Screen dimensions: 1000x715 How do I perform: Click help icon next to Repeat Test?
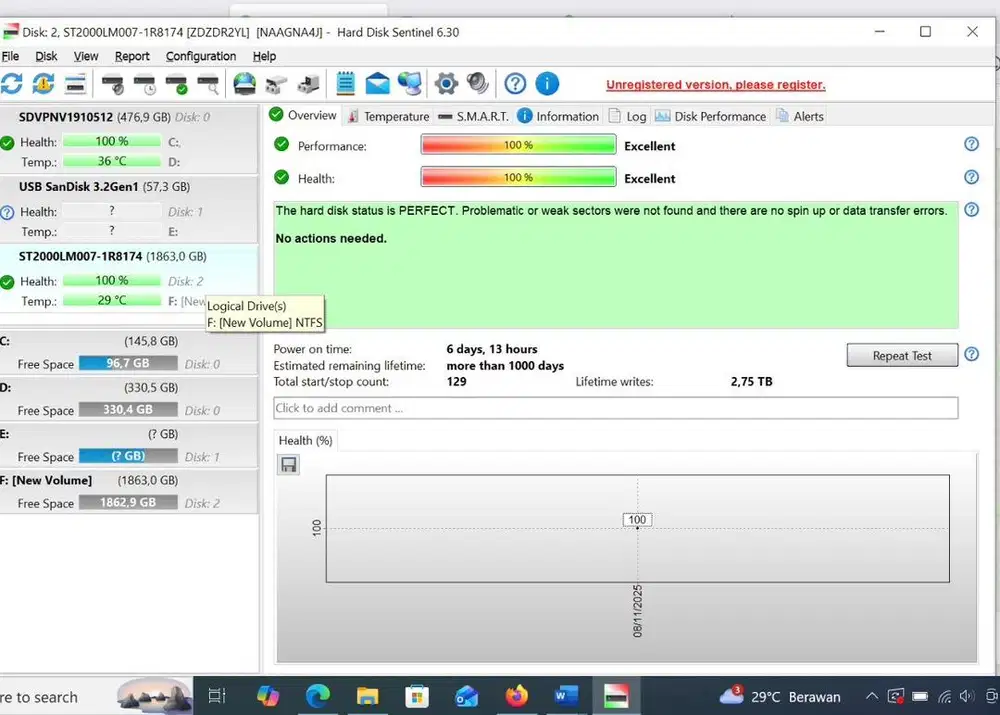tap(971, 355)
